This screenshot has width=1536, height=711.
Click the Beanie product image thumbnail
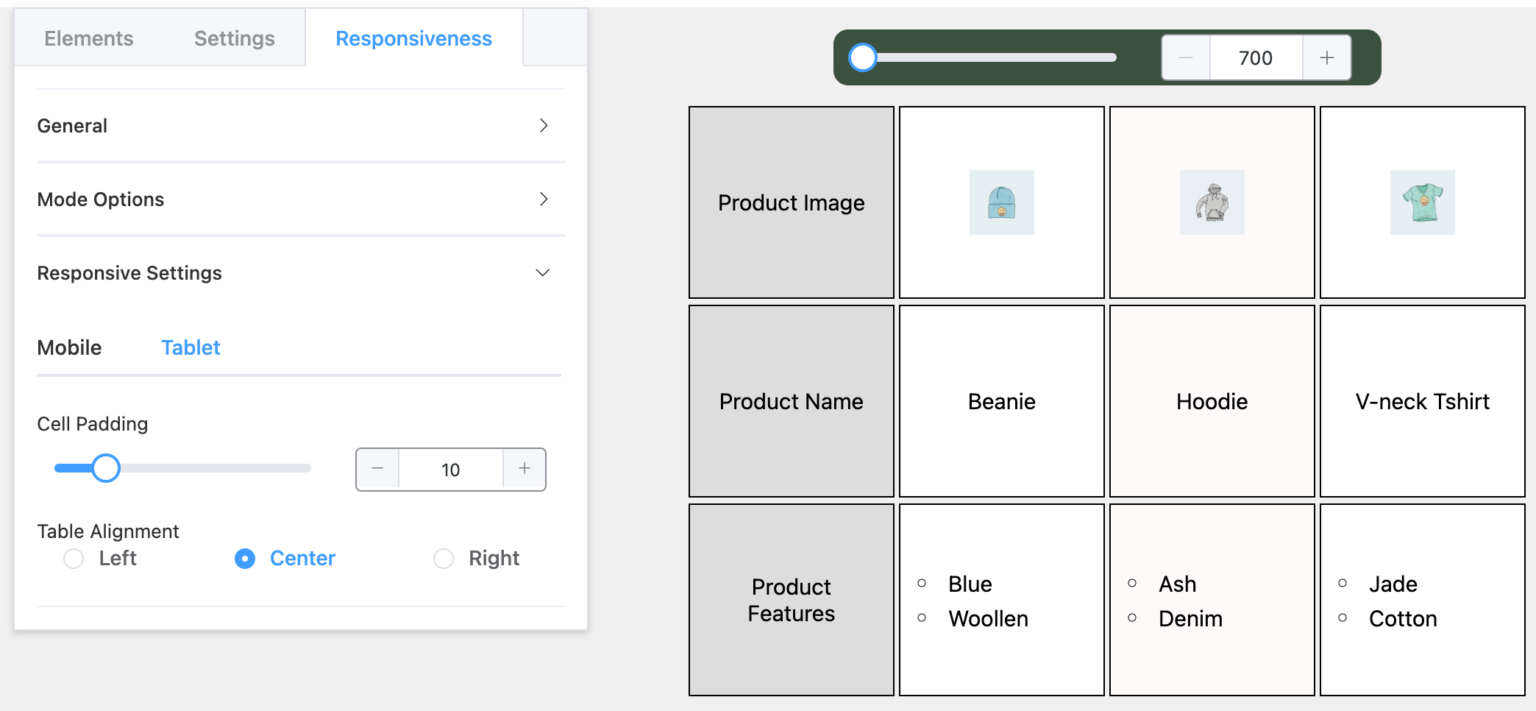click(1001, 202)
